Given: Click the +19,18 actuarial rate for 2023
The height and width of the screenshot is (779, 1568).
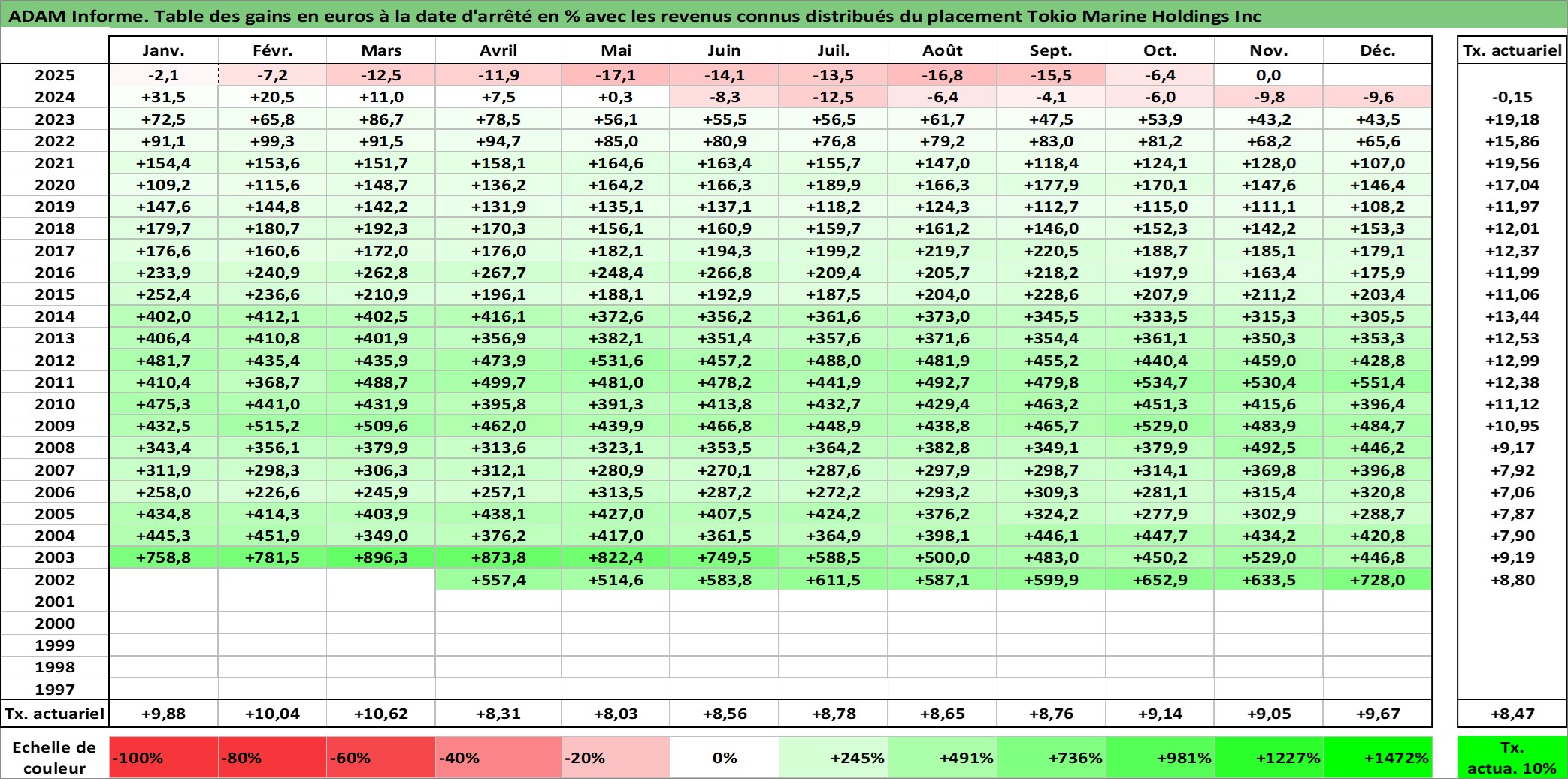Looking at the screenshot, I should coord(1512,119).
